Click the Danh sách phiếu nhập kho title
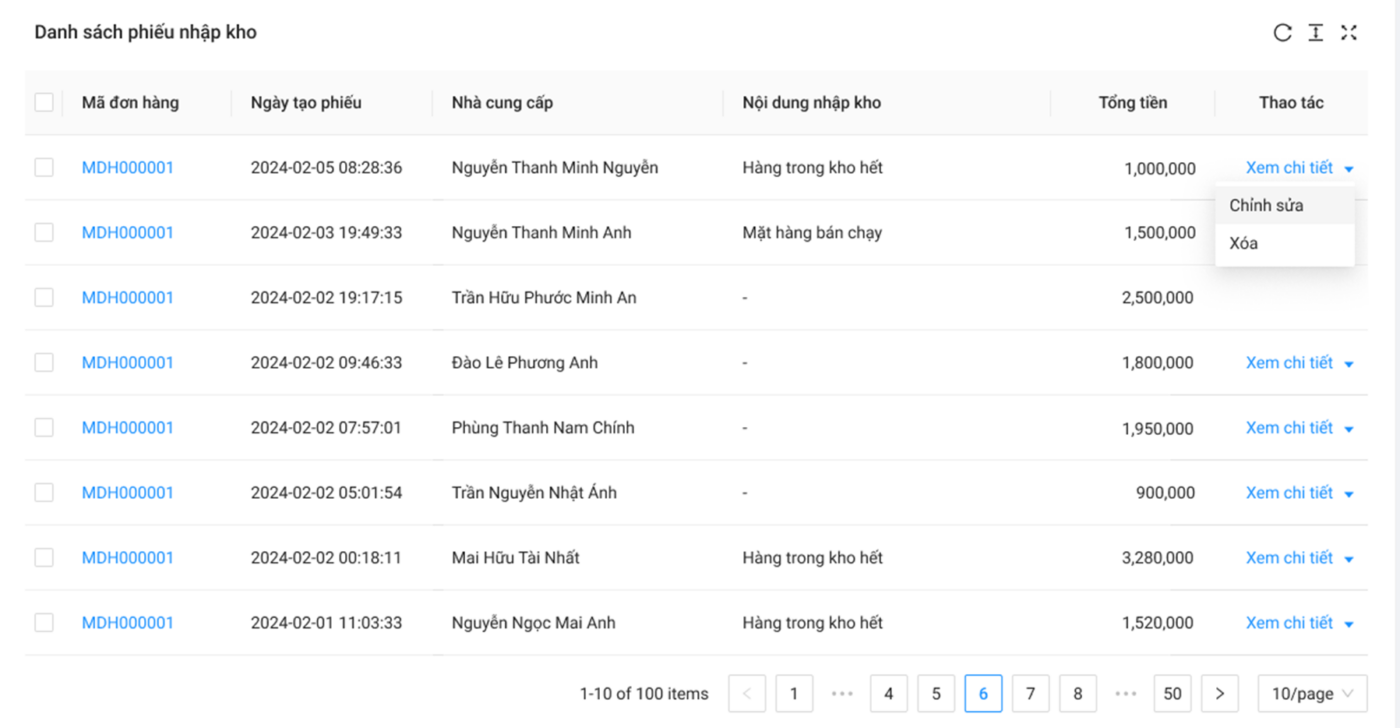 click(146, 32)
